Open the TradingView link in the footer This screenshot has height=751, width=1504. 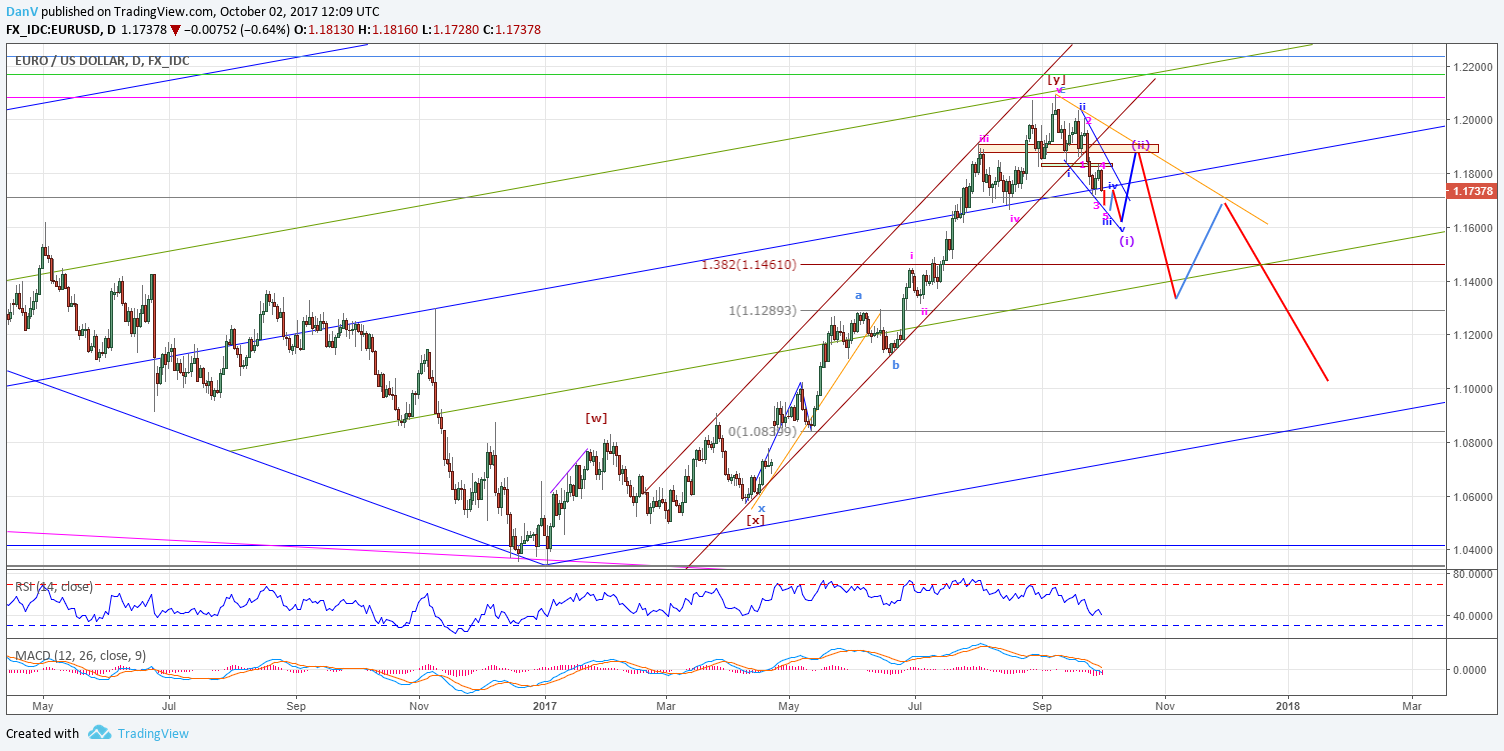pos(152,733)
